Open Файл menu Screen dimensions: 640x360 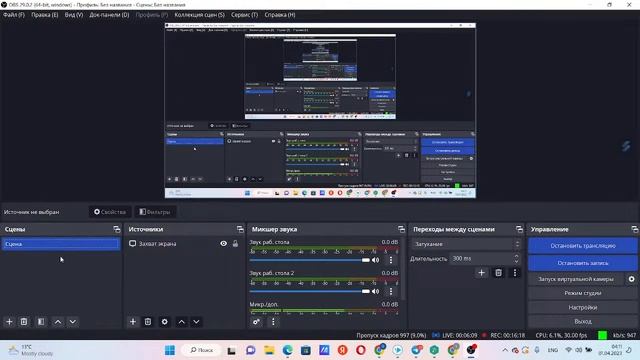[x=14, y=15]
